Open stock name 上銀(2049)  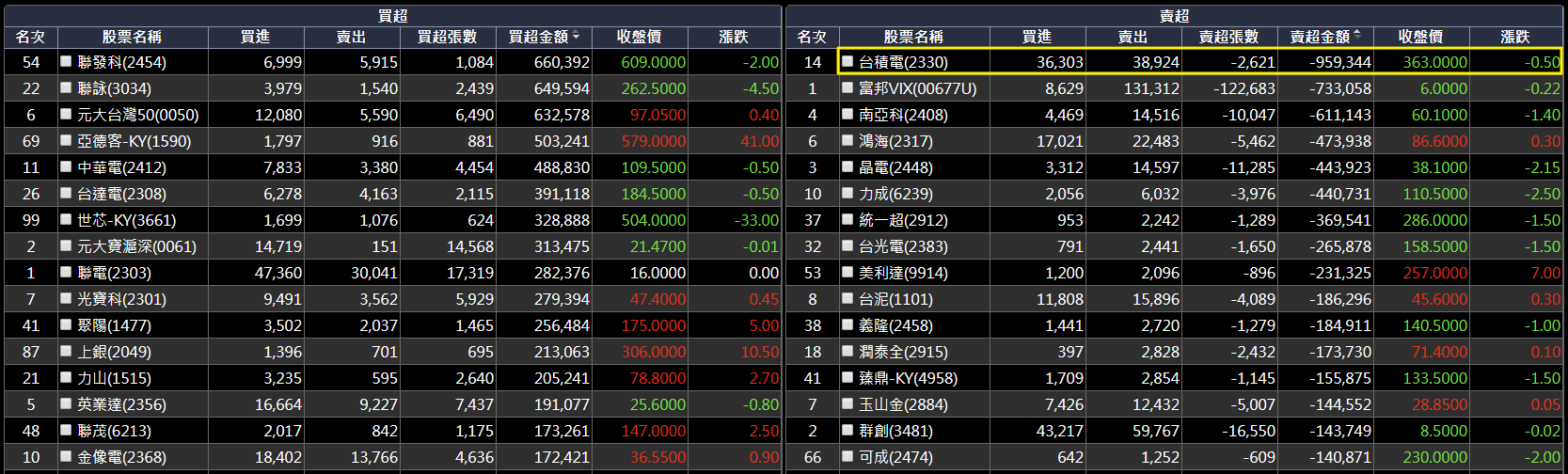(x=115, y=352)
